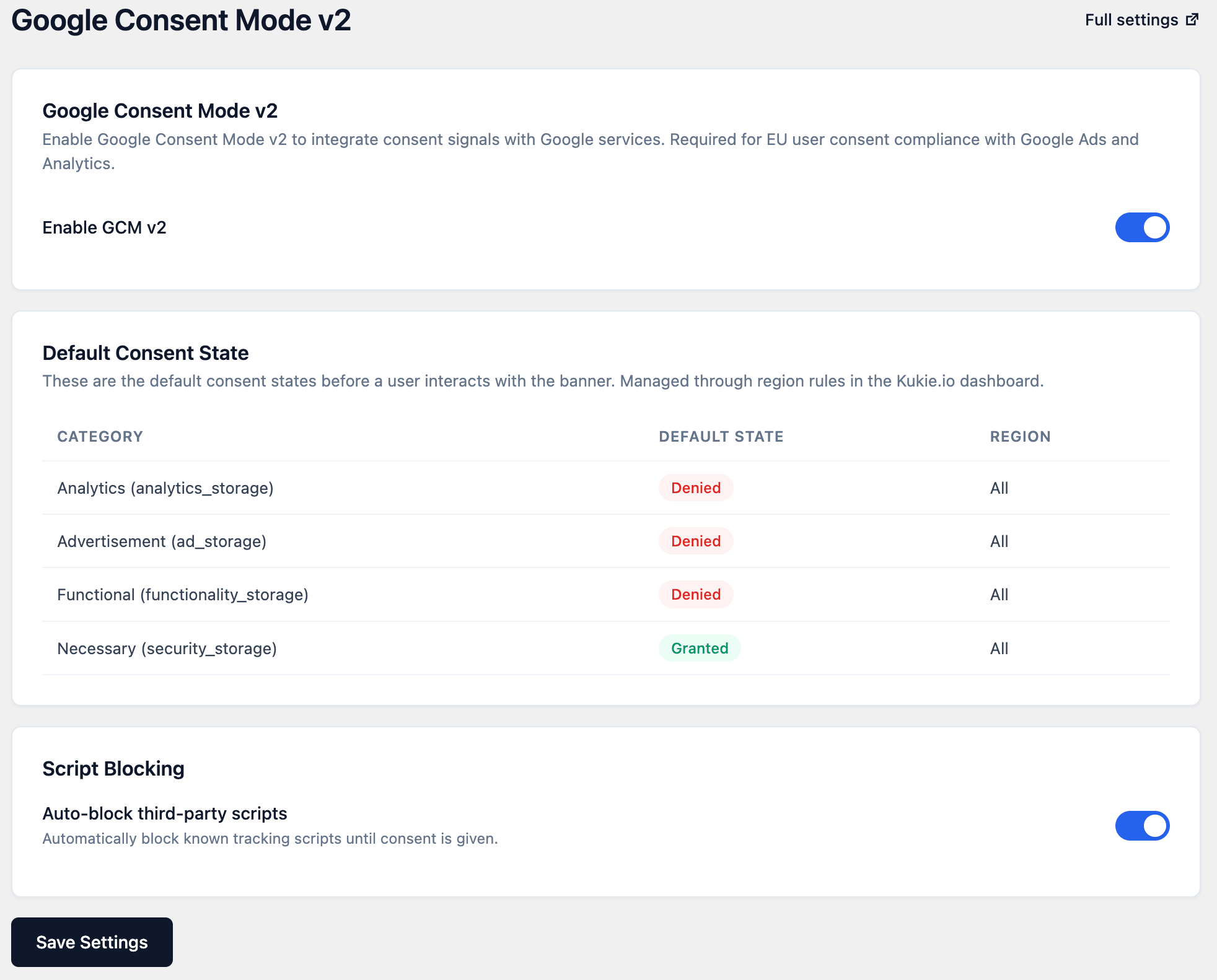Click the Denied badge for Analytics

click(x=695, y=488)
